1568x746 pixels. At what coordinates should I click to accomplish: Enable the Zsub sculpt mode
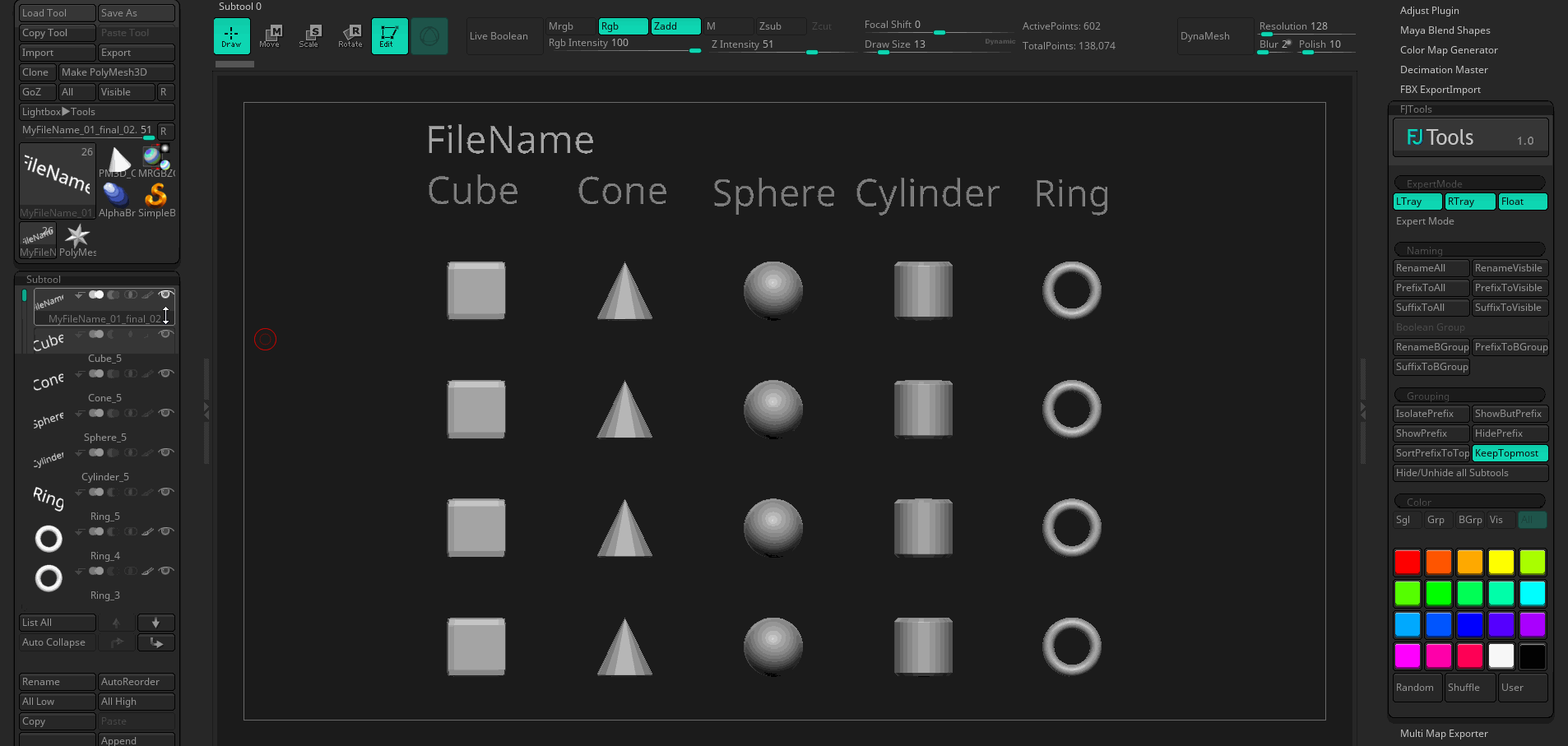781,26
